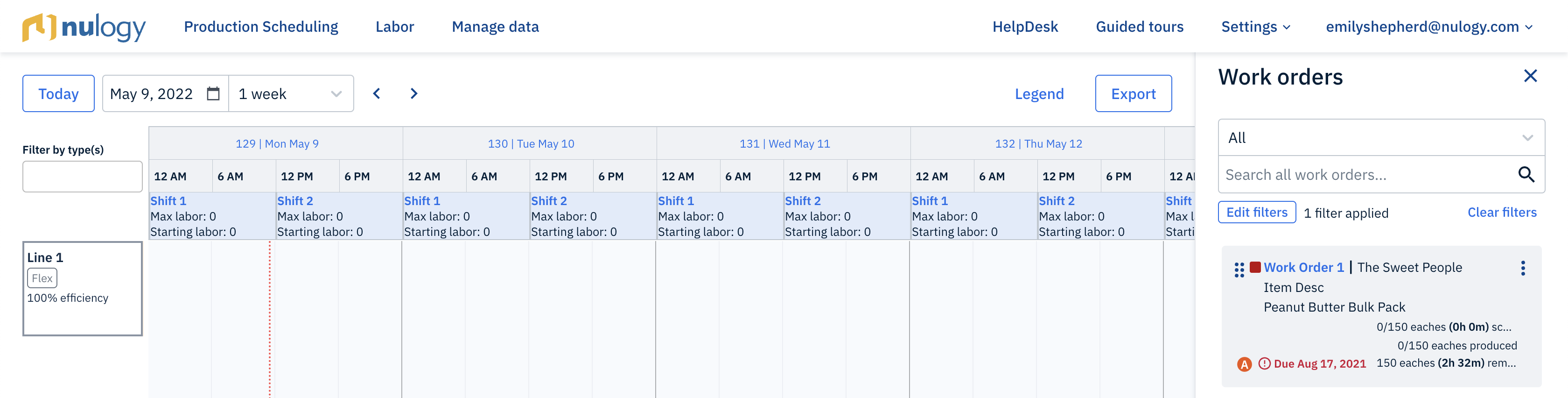
Task: Go to next week arrow
Action: tap(414, 93)
